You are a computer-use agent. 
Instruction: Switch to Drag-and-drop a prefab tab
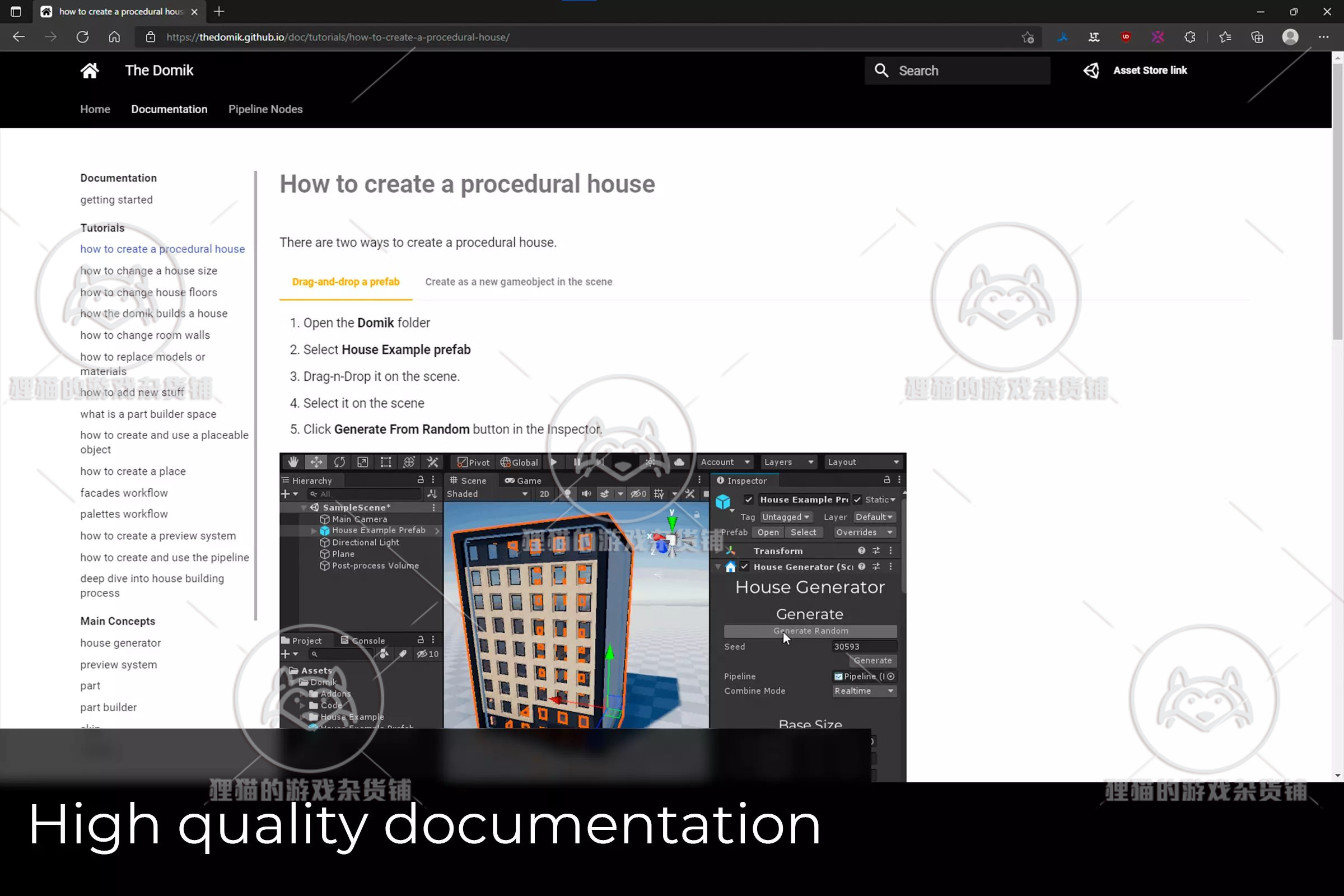(x=345, y=282)
